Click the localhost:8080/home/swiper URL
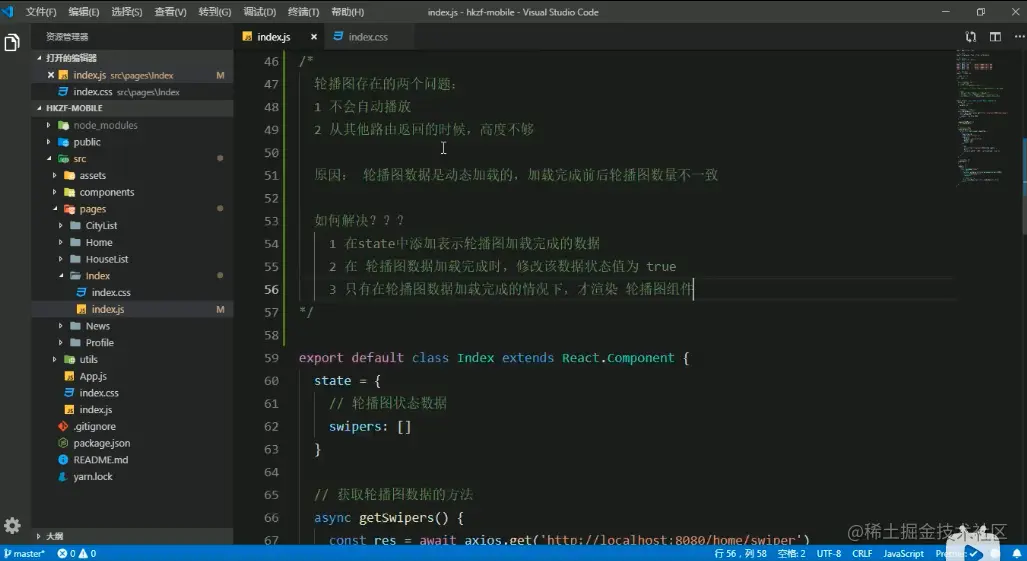This screenshot has height=561, width=1027. point(673,541)
